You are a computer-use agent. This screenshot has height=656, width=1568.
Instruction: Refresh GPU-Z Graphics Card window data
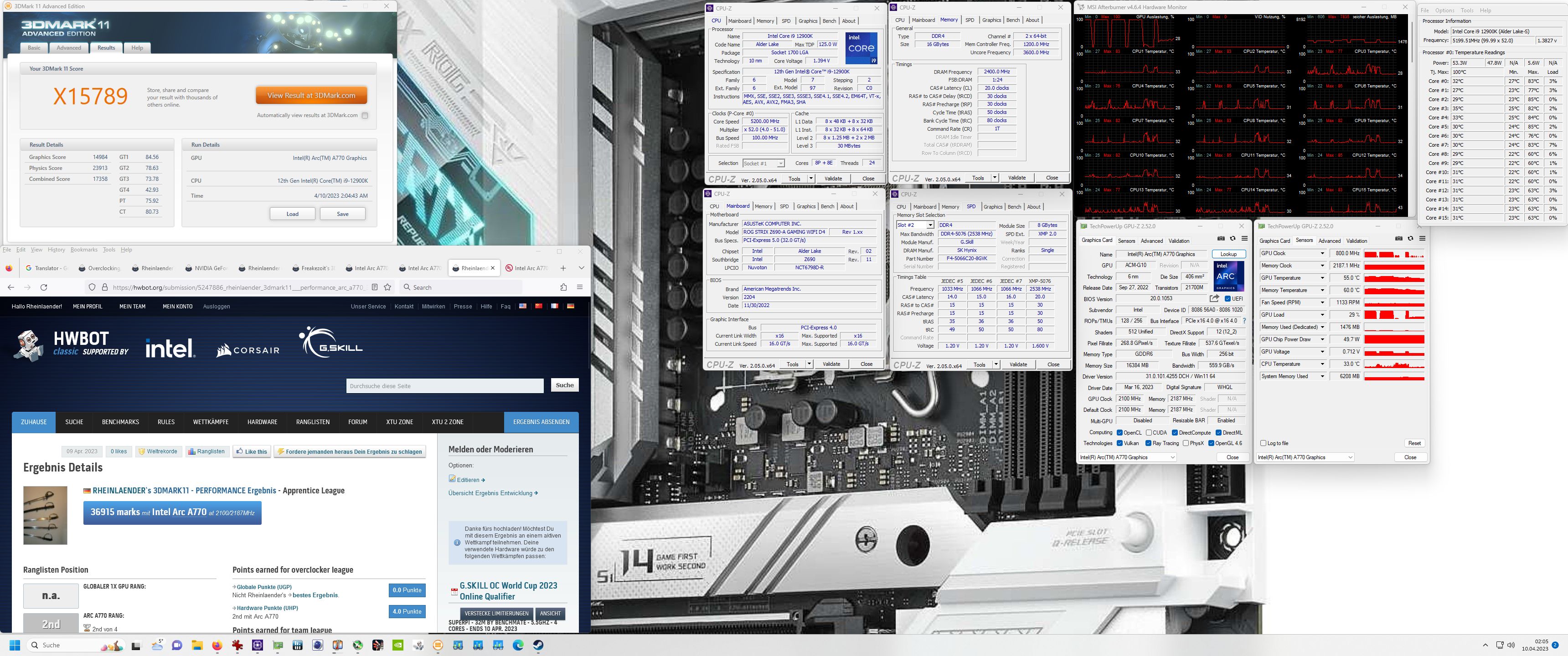(1233, 239)
